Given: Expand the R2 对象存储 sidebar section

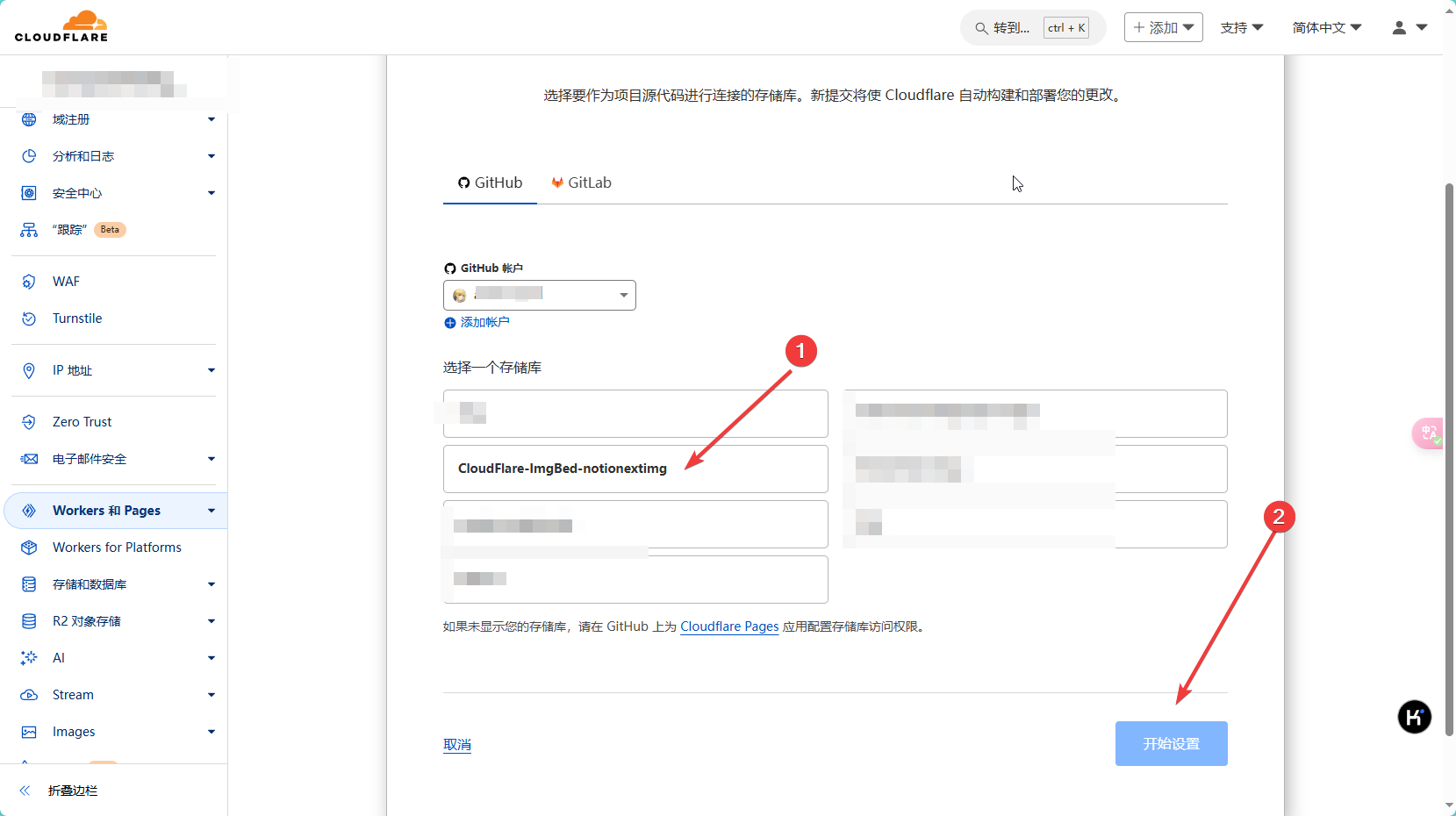Looking at the screenshot, I should (212, 621).
